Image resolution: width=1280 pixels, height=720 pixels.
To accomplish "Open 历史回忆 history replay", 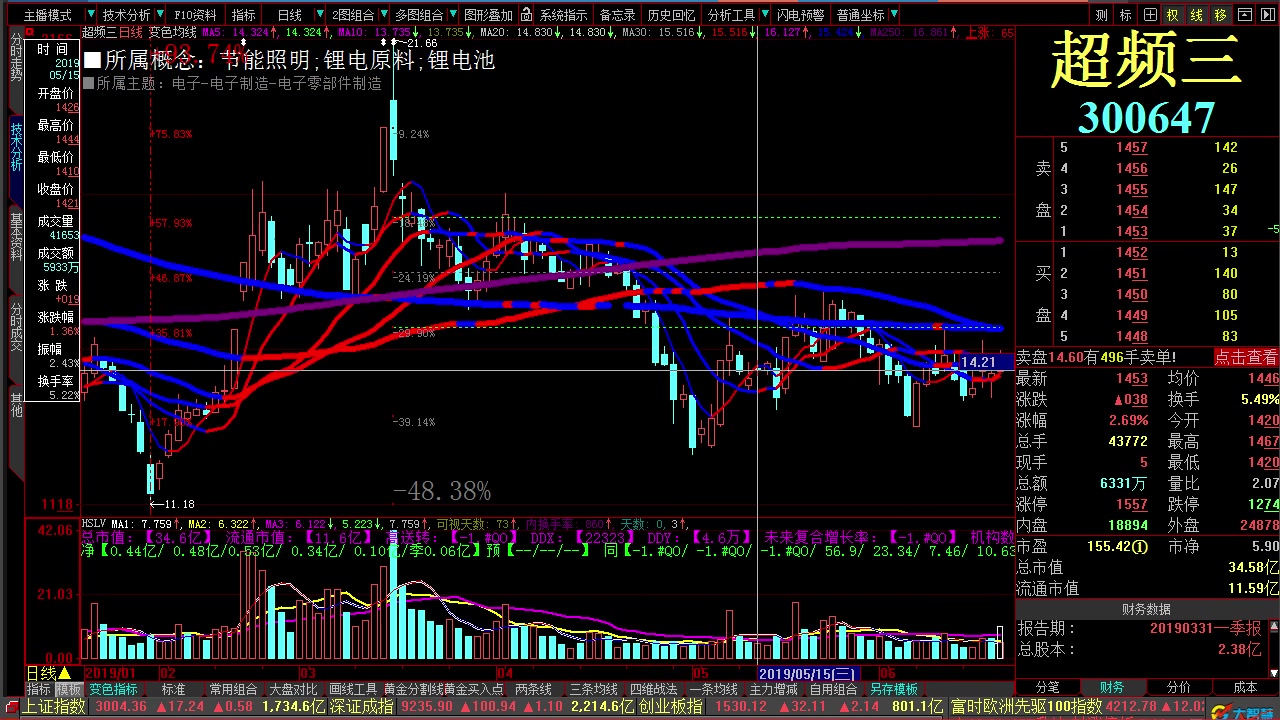I will coord(670,15).
